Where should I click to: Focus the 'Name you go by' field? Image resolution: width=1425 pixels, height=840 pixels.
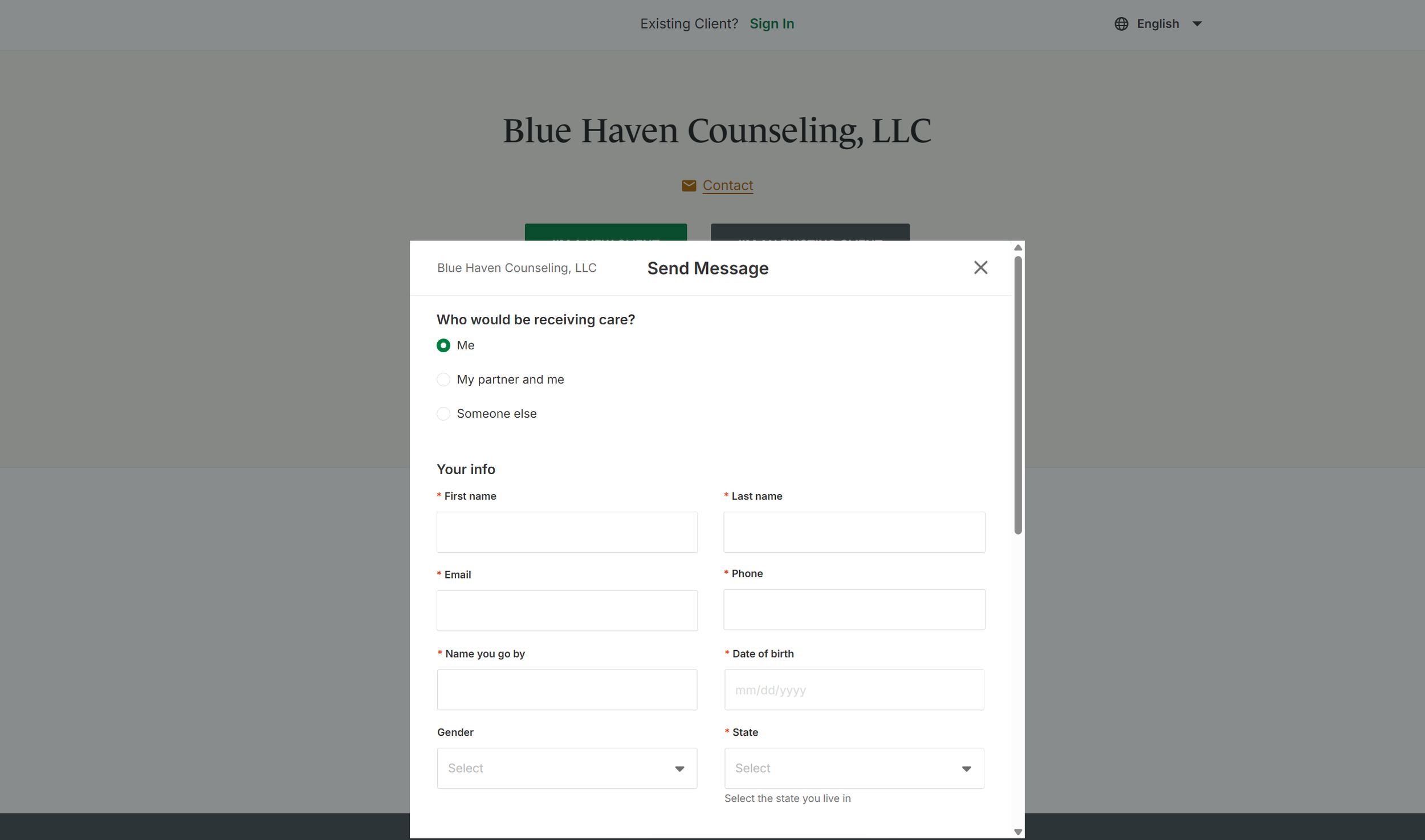point(567,690)
